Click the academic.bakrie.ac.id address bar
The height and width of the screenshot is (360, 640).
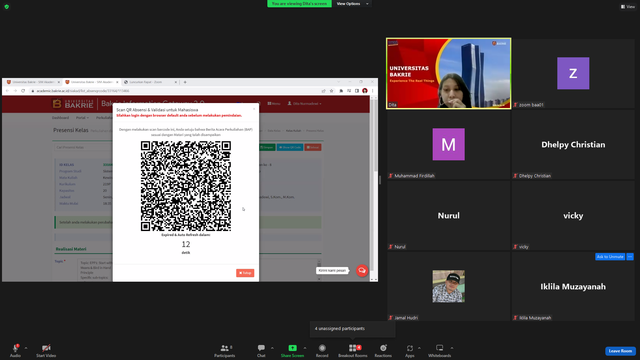point(176,91)
